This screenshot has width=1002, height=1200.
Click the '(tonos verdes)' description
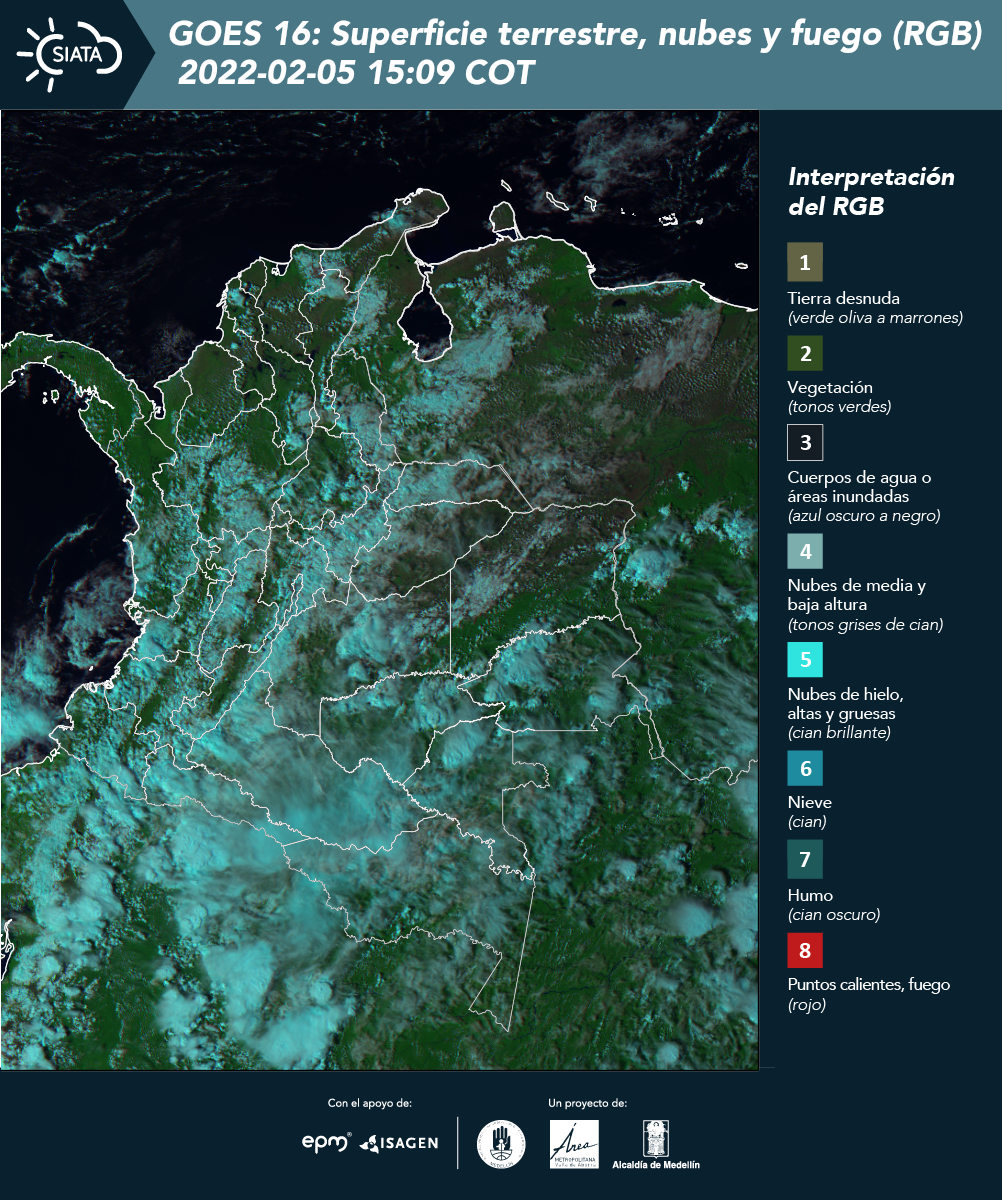click(839, 407)
